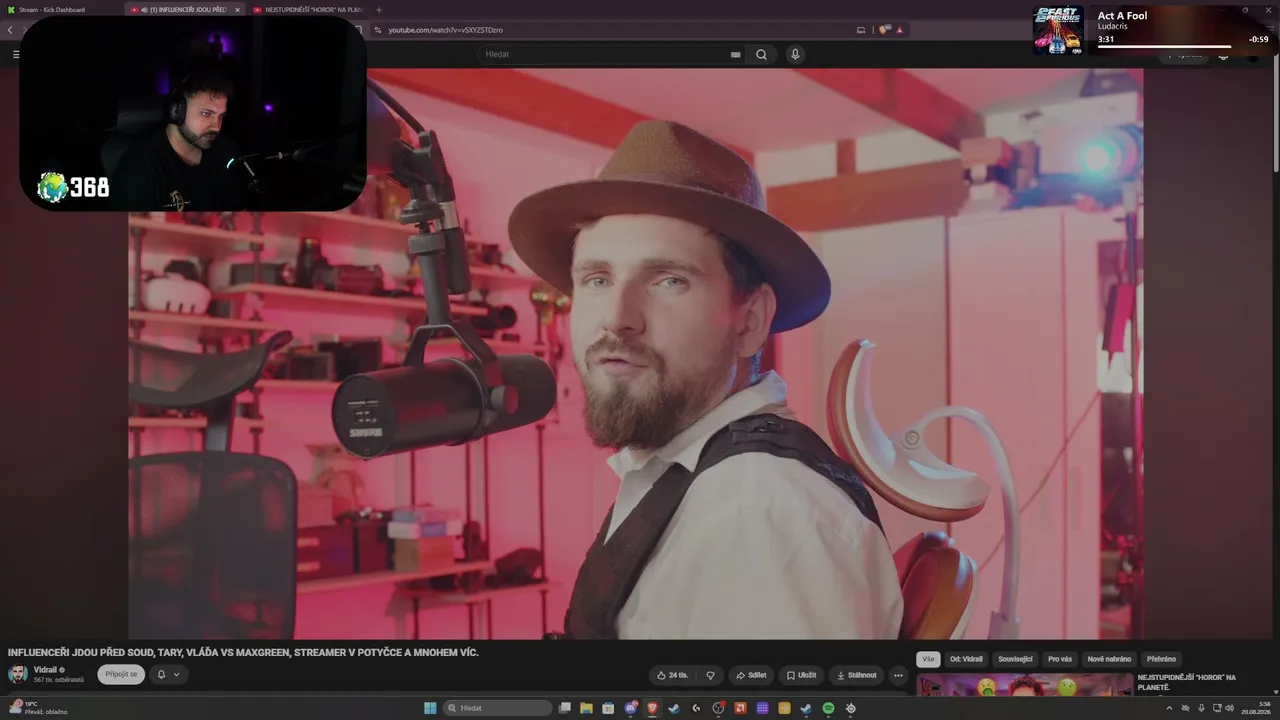This screenshot has height=720, width=1280.
Task: Select the "Související" filter chip
Action: (x=1016, y=660)
